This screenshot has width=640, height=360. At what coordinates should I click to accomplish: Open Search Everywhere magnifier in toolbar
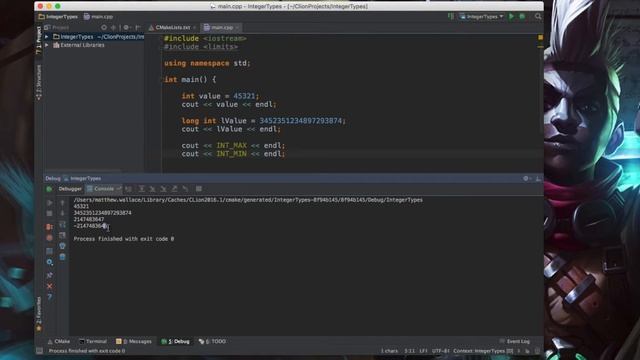coord(538,16)
